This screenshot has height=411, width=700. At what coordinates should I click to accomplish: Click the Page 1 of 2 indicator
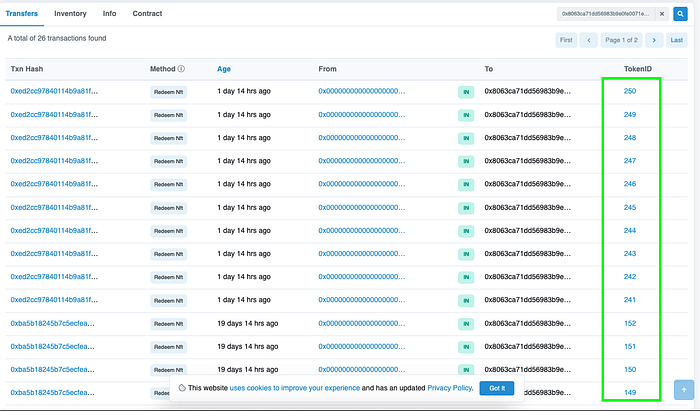coord(621,40)
